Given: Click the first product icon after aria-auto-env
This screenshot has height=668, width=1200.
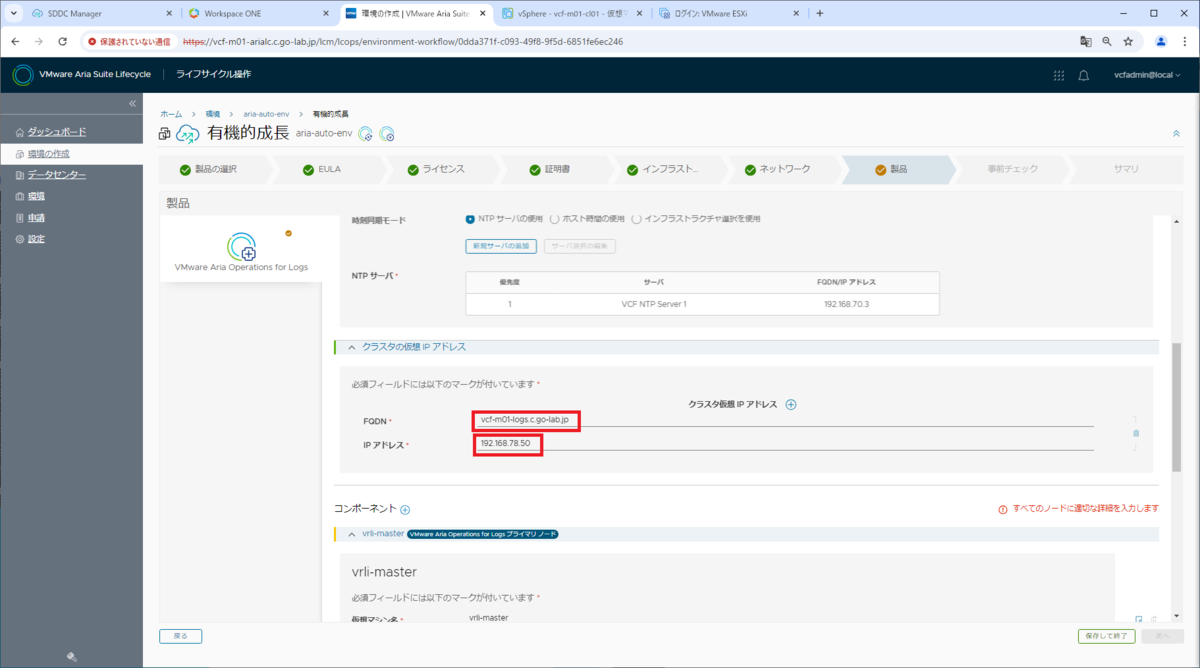Looking at the screenshot, I should pyautogui.click(x=366, y=134).
